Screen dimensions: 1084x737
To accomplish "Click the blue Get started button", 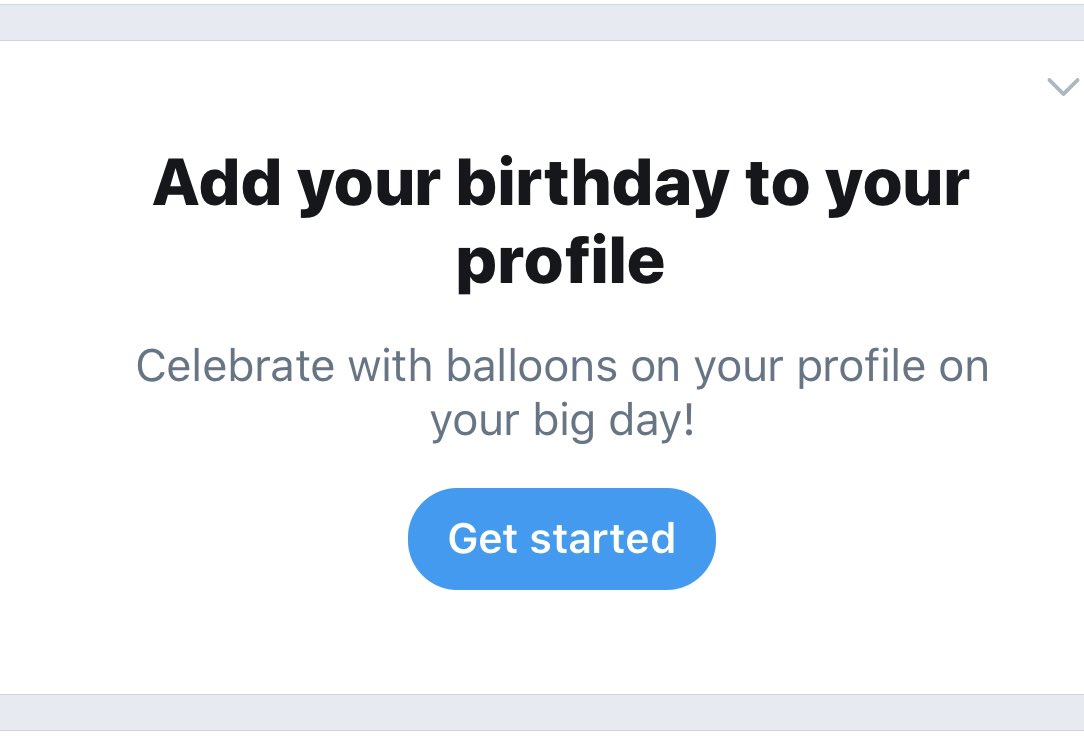I will point(561,539).
